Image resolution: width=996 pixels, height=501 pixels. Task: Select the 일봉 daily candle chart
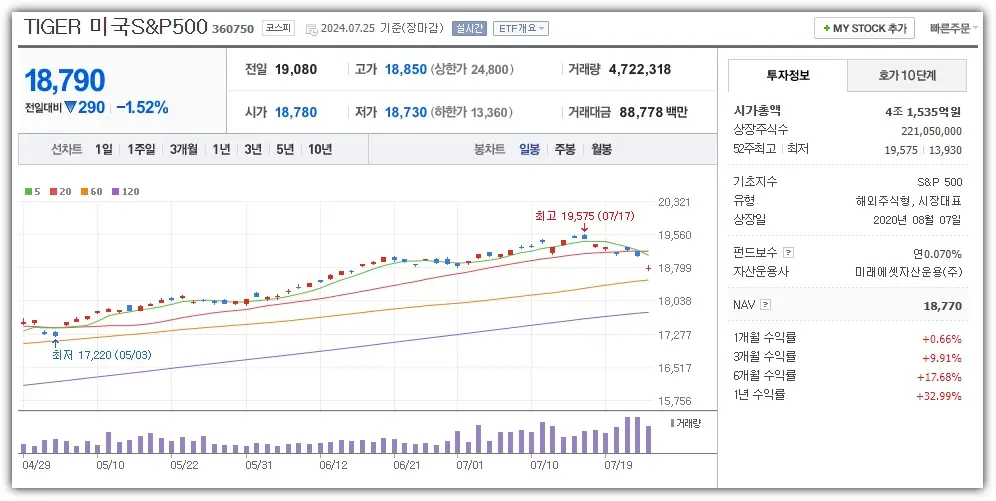click(x=529, y=149)
